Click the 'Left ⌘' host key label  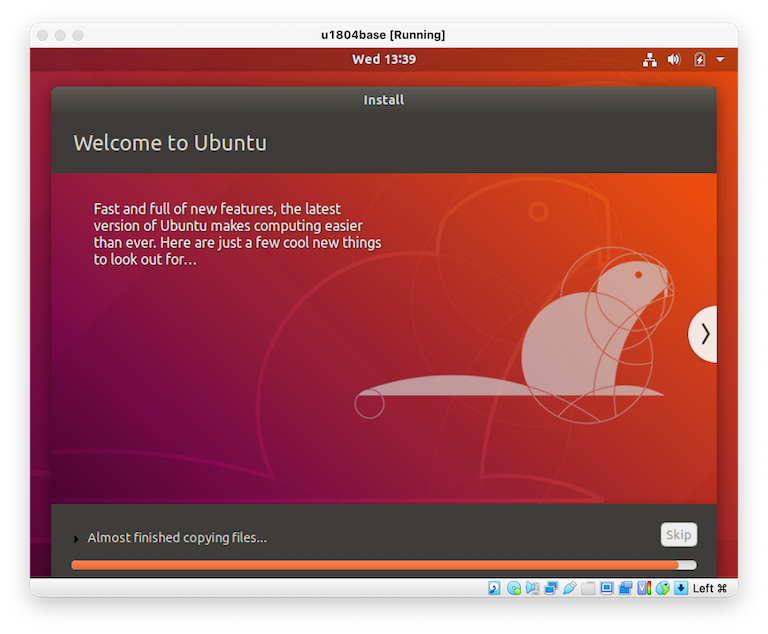[x=710, y=588]
